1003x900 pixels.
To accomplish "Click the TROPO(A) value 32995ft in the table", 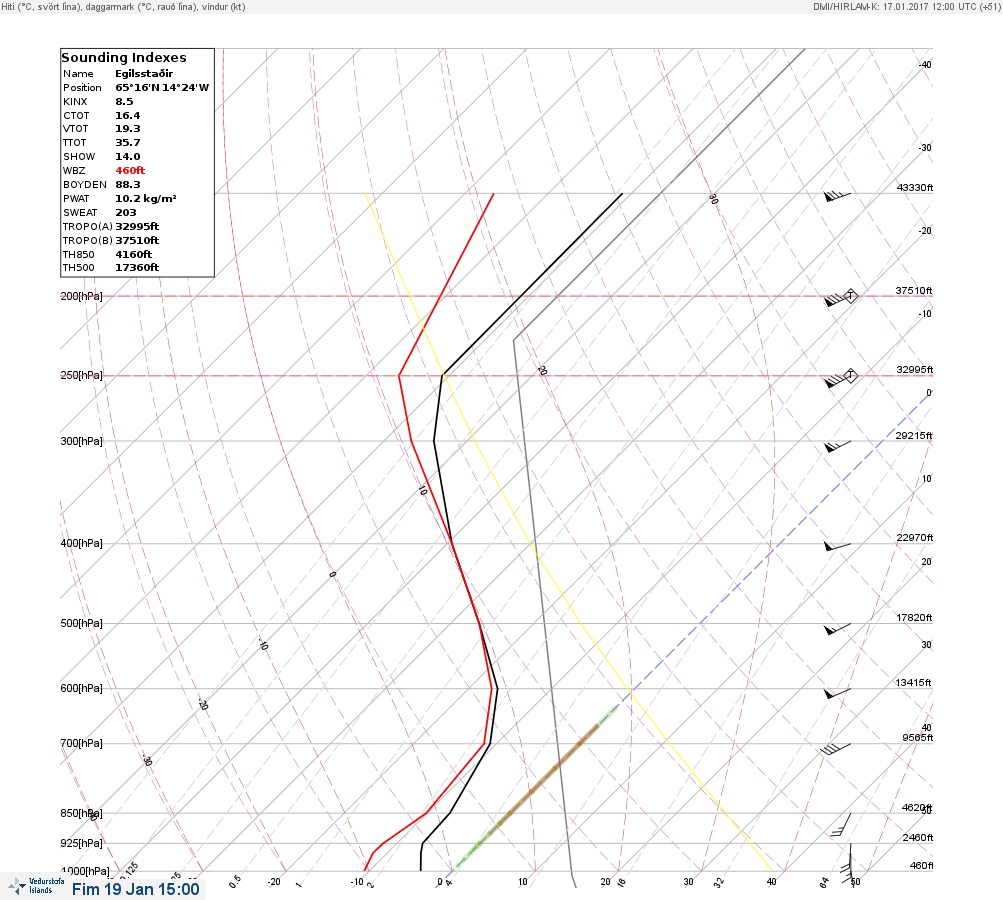I will (x=137, y=226).
